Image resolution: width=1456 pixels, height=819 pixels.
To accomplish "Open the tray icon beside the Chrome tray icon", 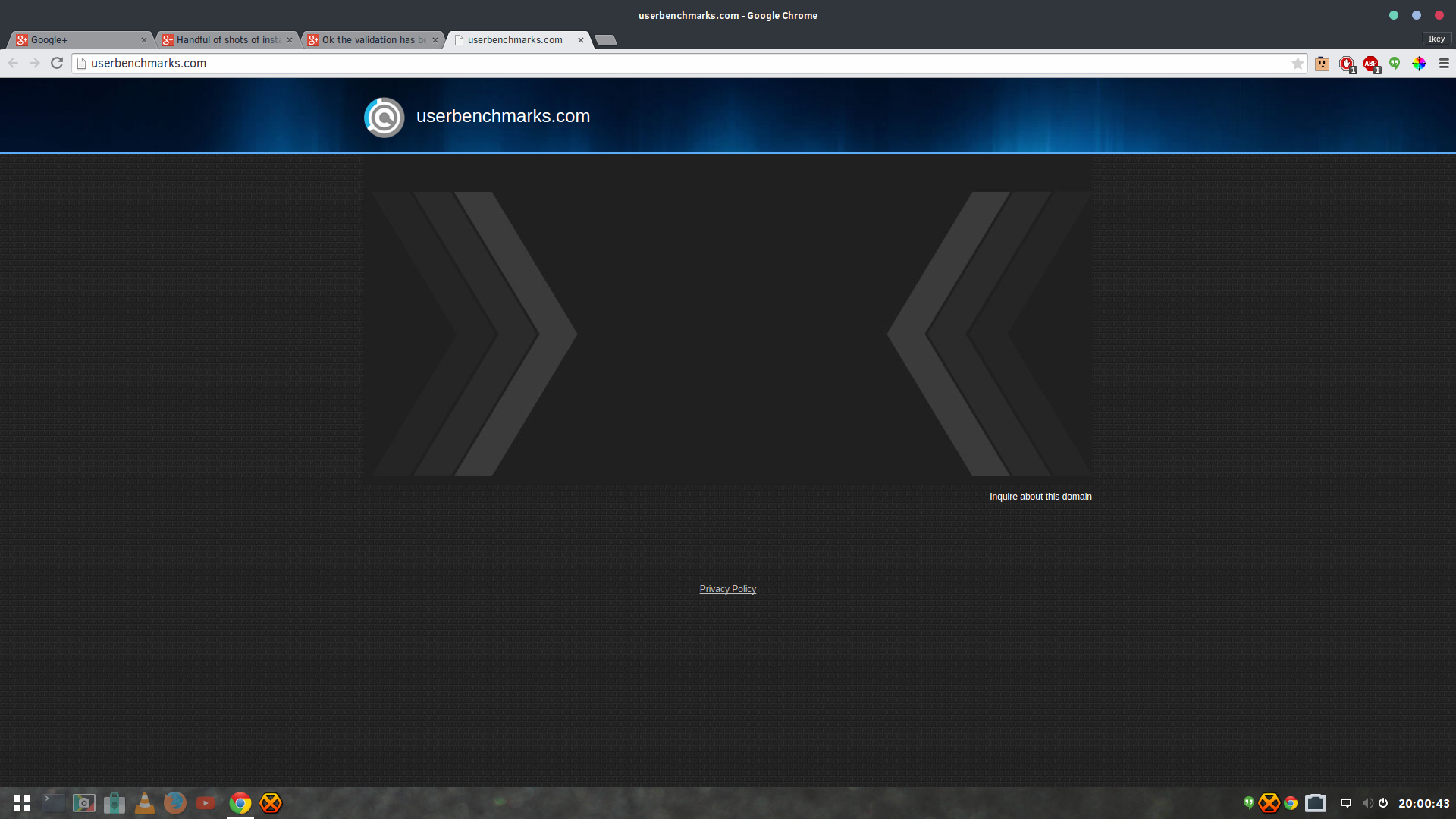I will (1316, 803).
